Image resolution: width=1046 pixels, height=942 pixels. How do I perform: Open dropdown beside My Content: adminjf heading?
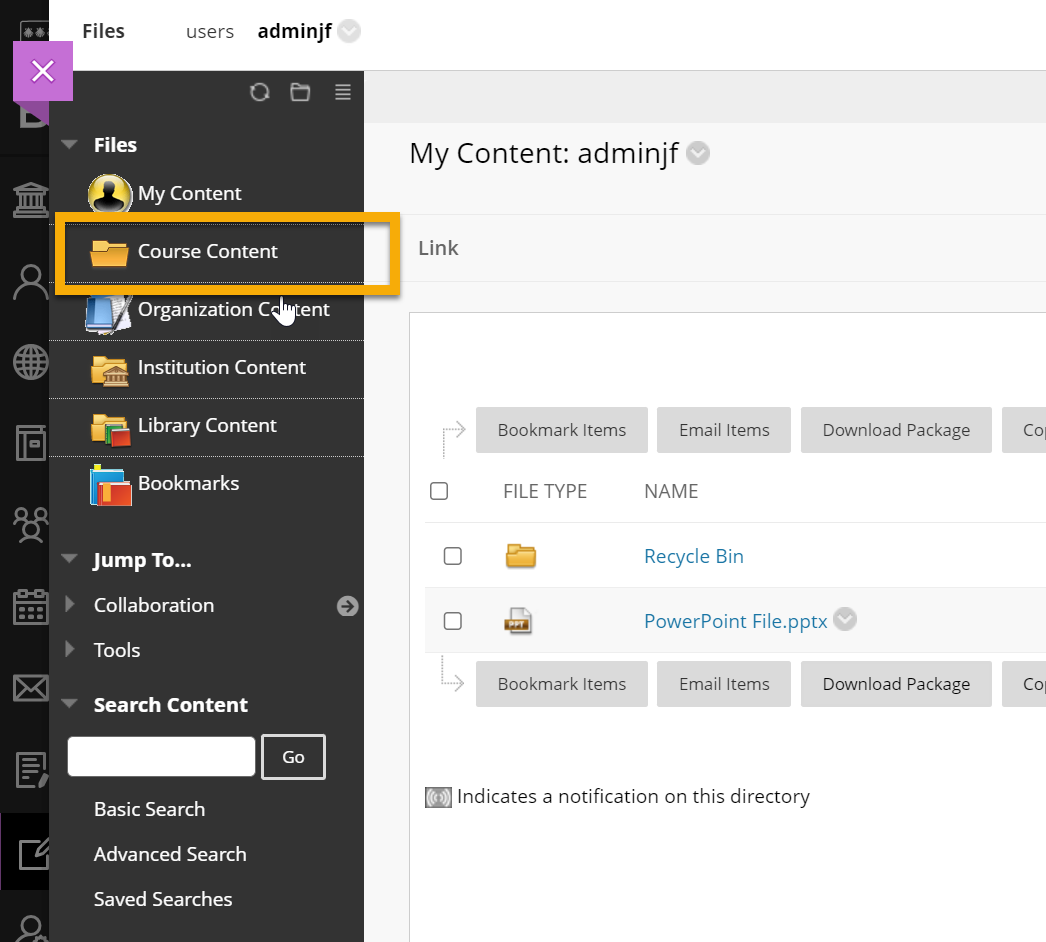coord(699,154)
